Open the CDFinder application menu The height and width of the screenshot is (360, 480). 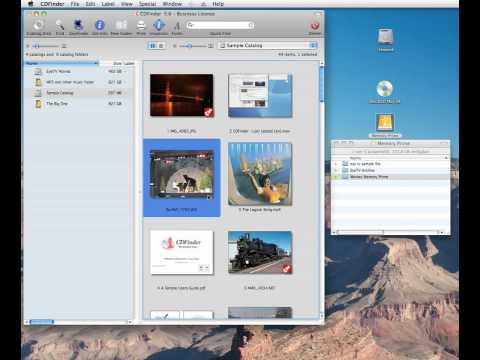point(52,4)
